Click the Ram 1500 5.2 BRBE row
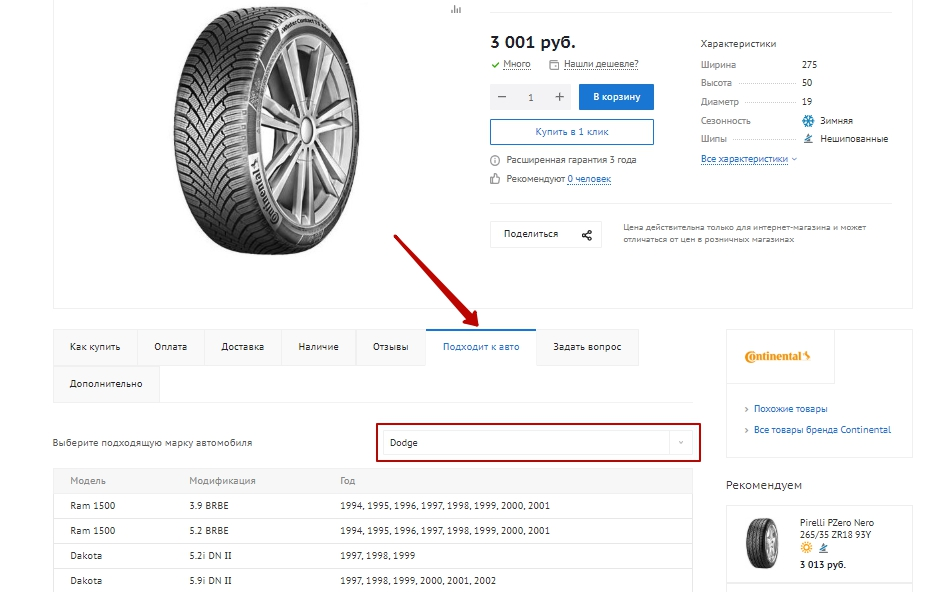935x592 pixels. tap(373, 531)
